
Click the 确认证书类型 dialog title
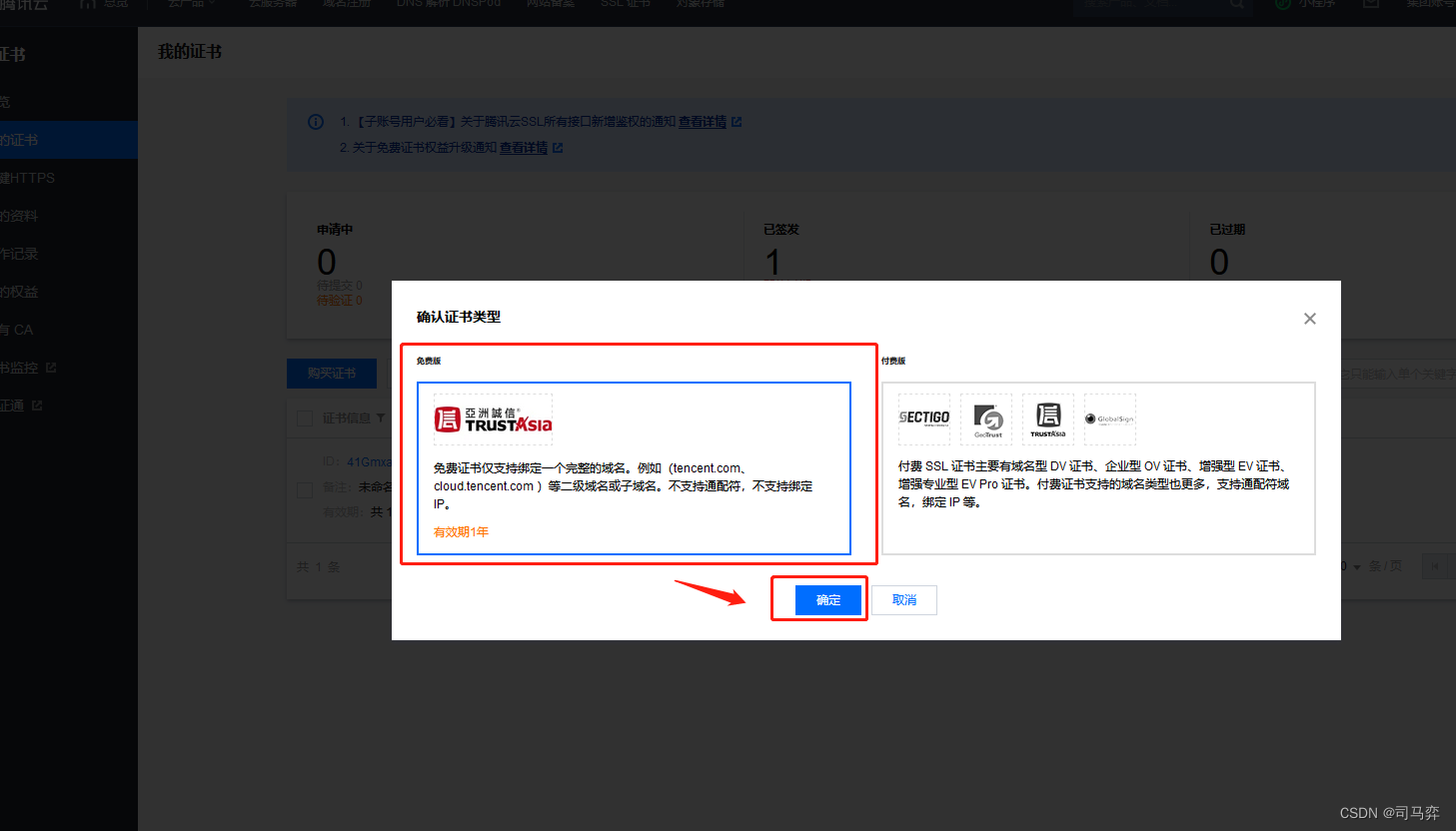point(459,317)
